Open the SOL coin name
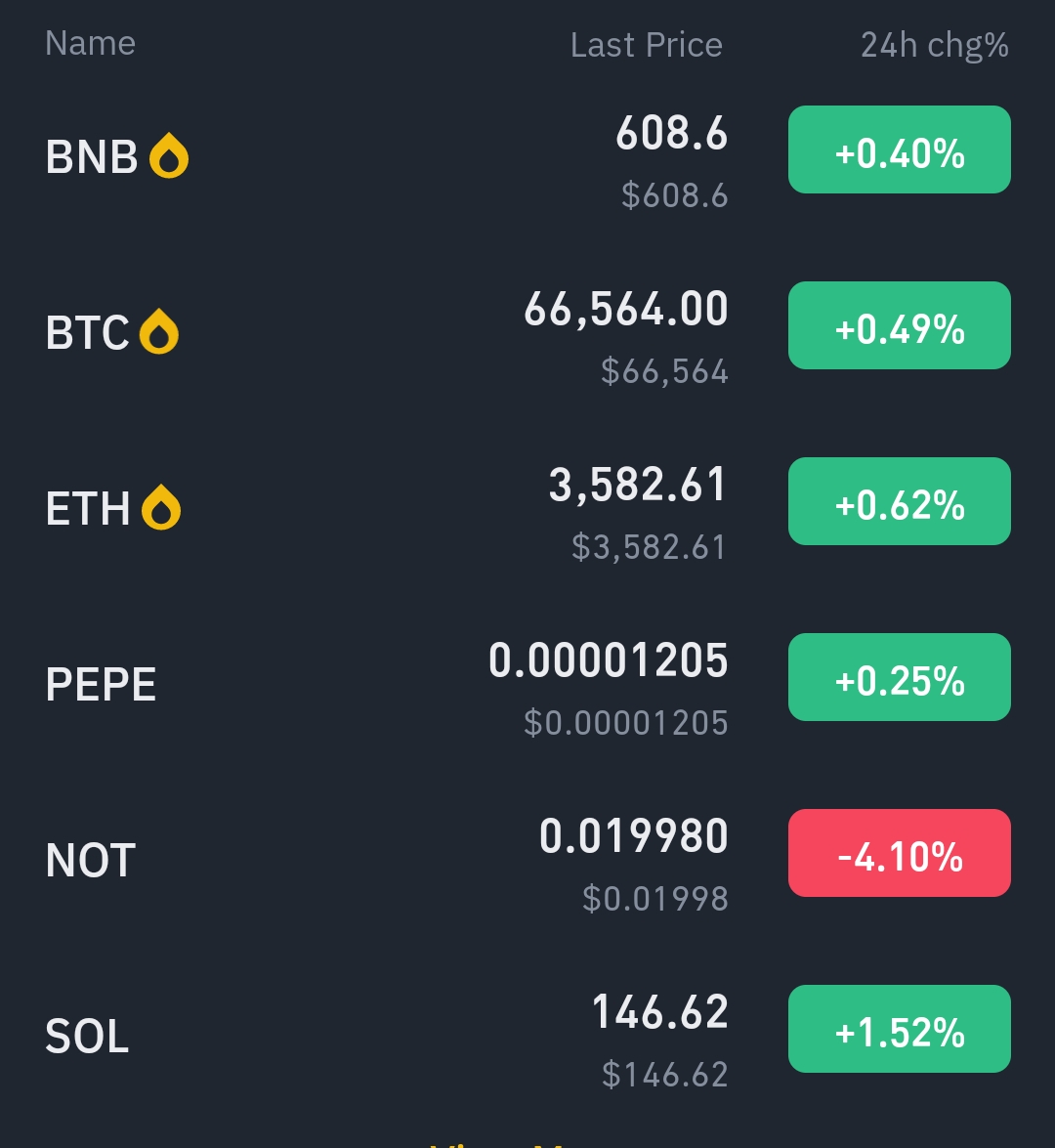1055x1148 pixels. tap(87, 1036)
